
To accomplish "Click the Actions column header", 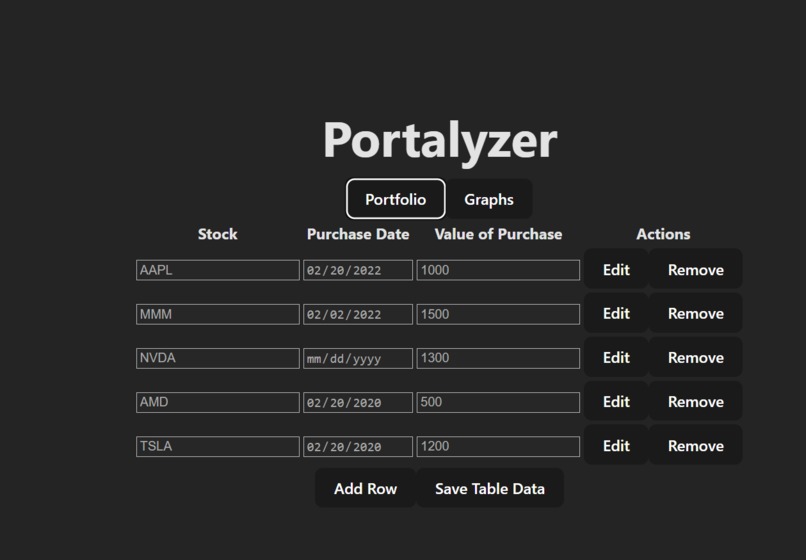I will tap(663, 234).
